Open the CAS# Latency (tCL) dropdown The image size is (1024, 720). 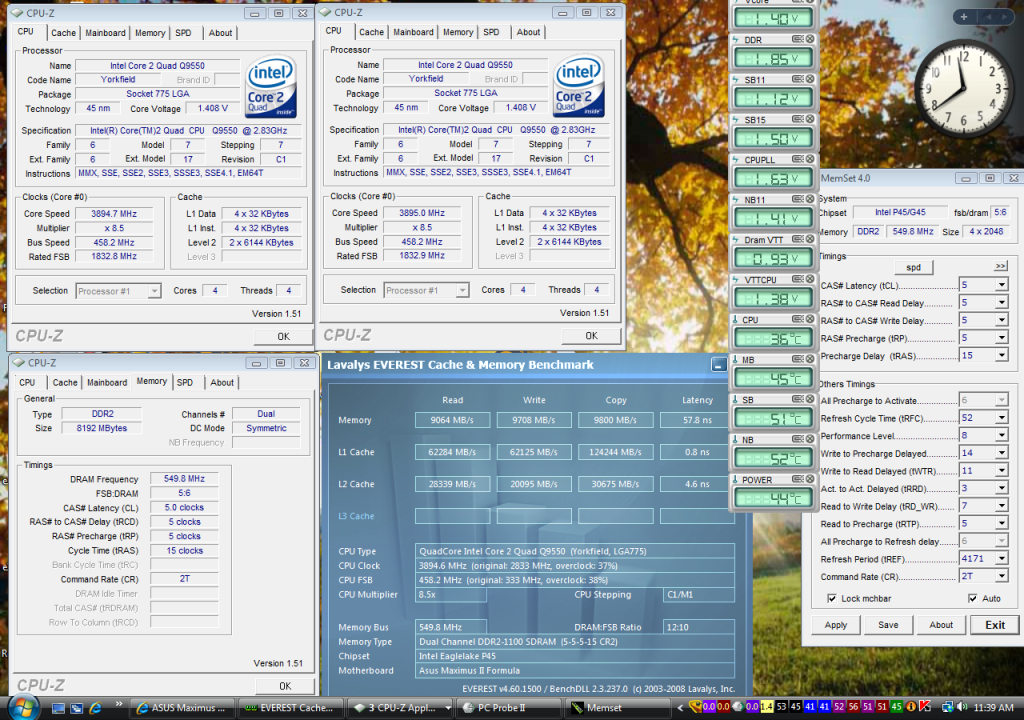(1001, 285)
